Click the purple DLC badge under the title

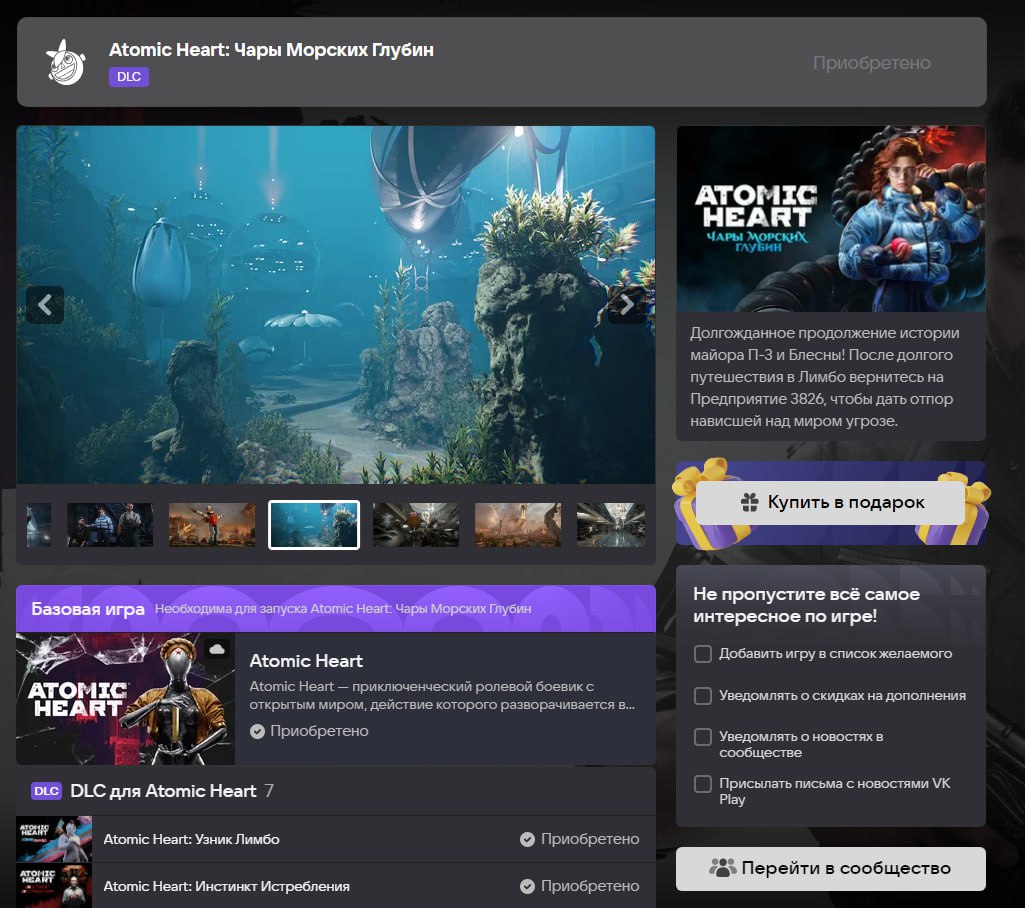click(129, 76)
